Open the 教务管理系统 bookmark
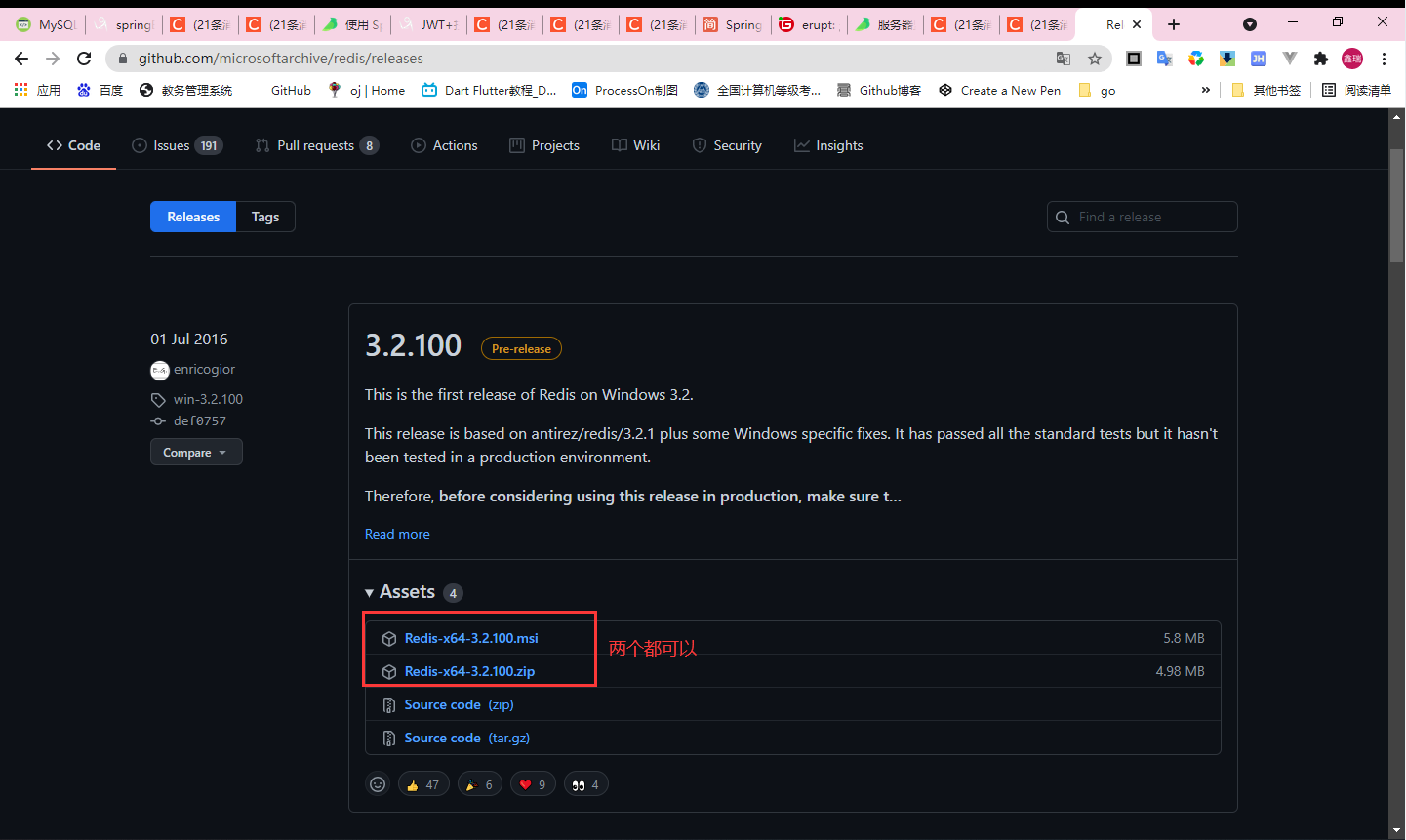Image resolution: width=1406 pixels, height=840 pixels. [x=186, y=90]
